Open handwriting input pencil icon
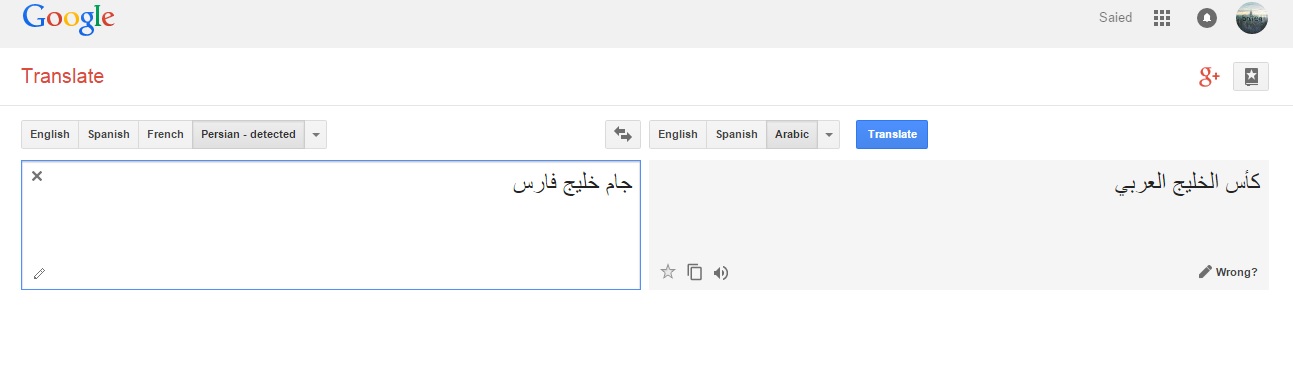1293x389 pixels. click(39, 273)
